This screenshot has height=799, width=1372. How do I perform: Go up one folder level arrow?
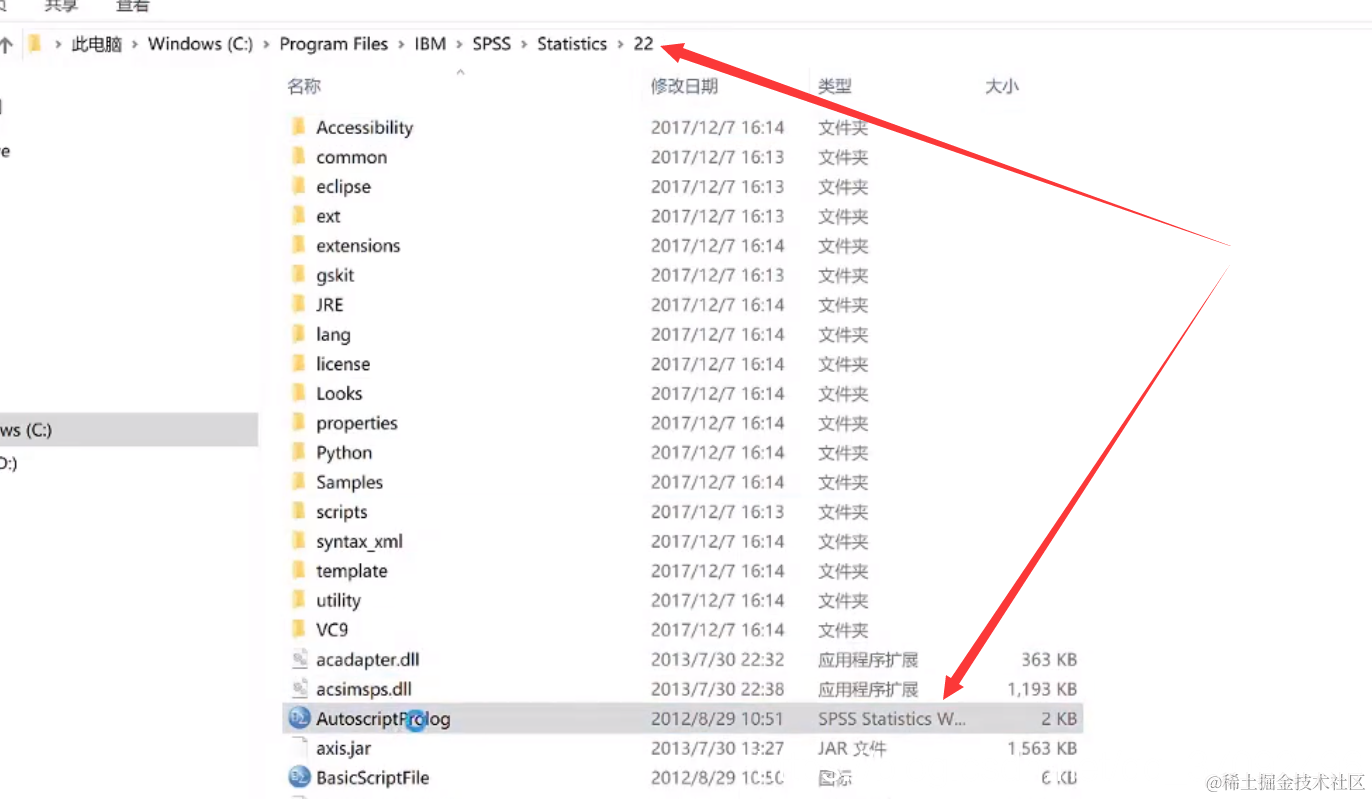click(6, 44)
